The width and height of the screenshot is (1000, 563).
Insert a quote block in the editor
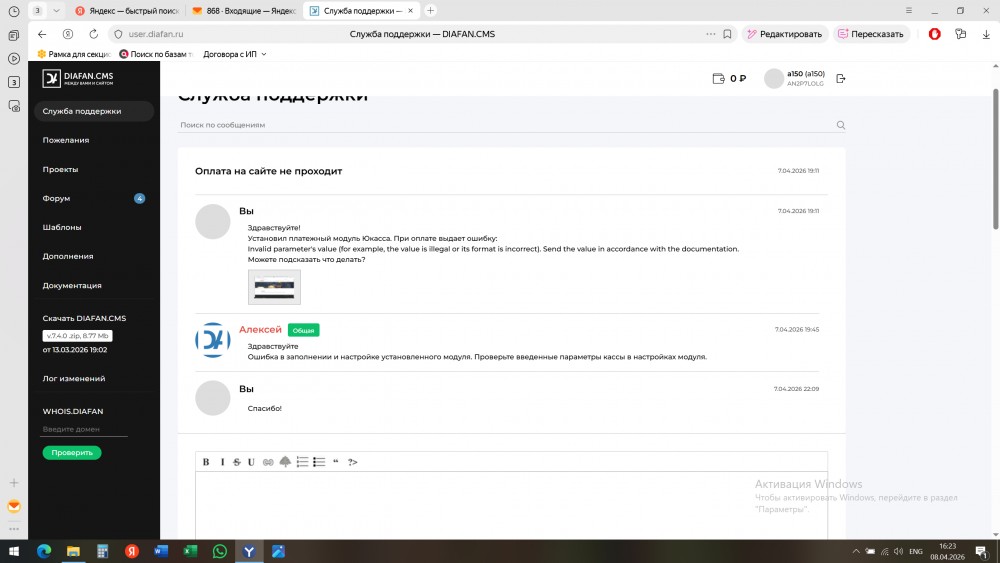point(336,462)
